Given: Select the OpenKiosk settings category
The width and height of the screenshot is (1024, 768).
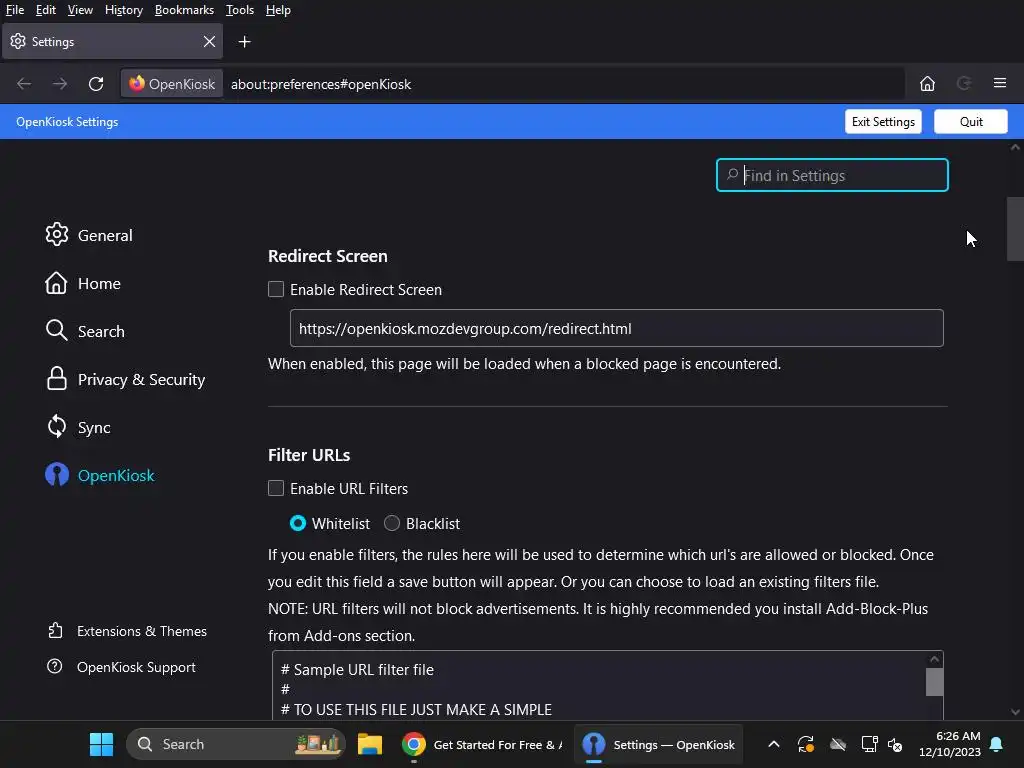Looking at the screenshot, I should (x=100, y=475).
